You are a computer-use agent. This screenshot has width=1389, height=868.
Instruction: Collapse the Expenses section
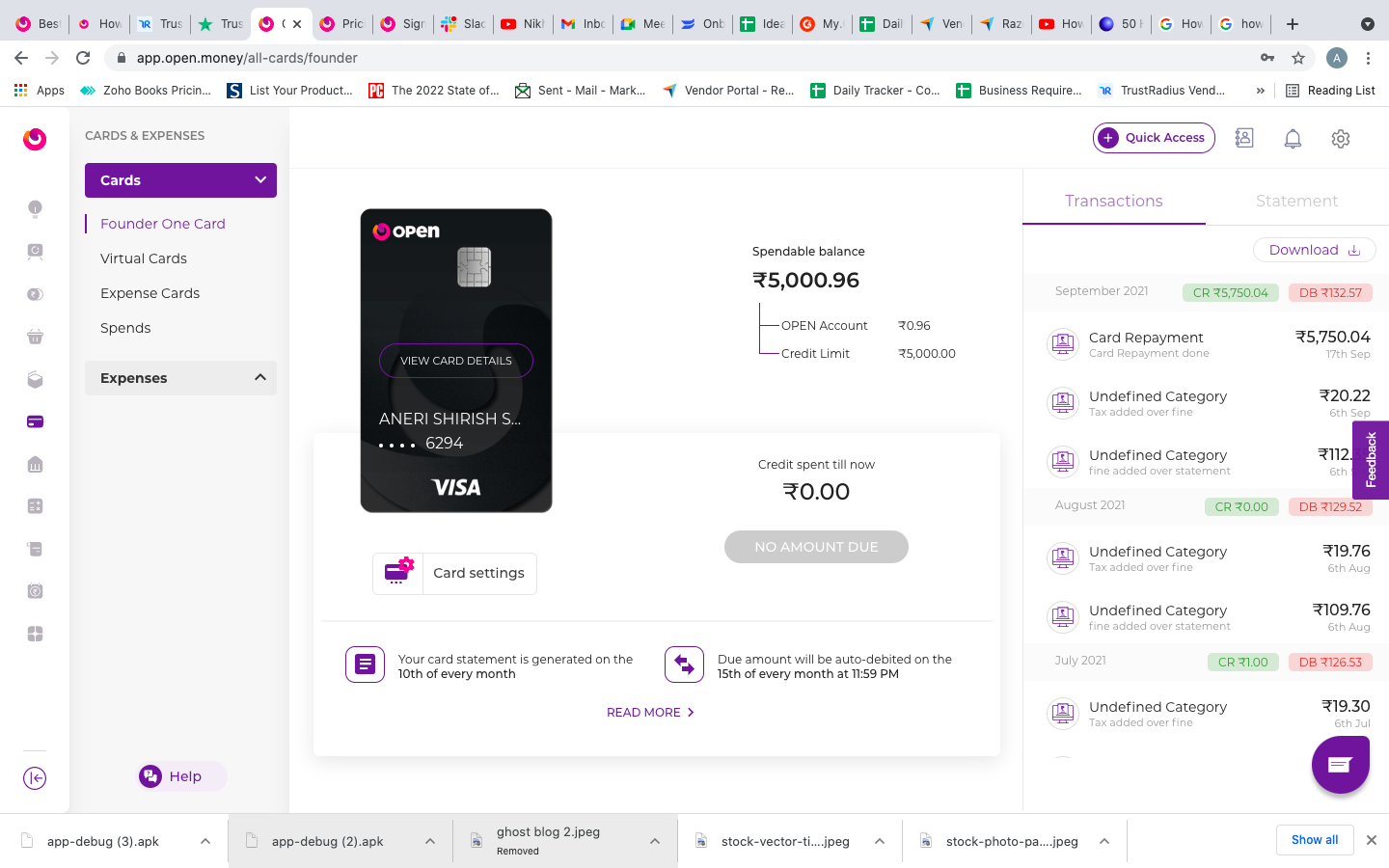[260, 378]
